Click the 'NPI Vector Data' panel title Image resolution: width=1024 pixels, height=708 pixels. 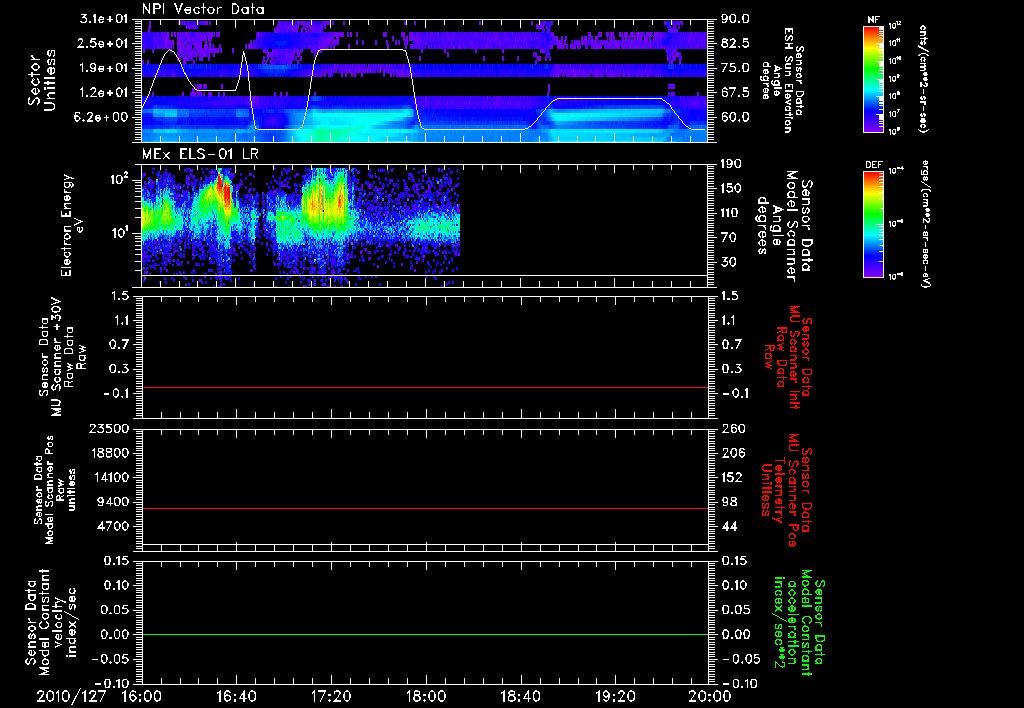[203, 9]
